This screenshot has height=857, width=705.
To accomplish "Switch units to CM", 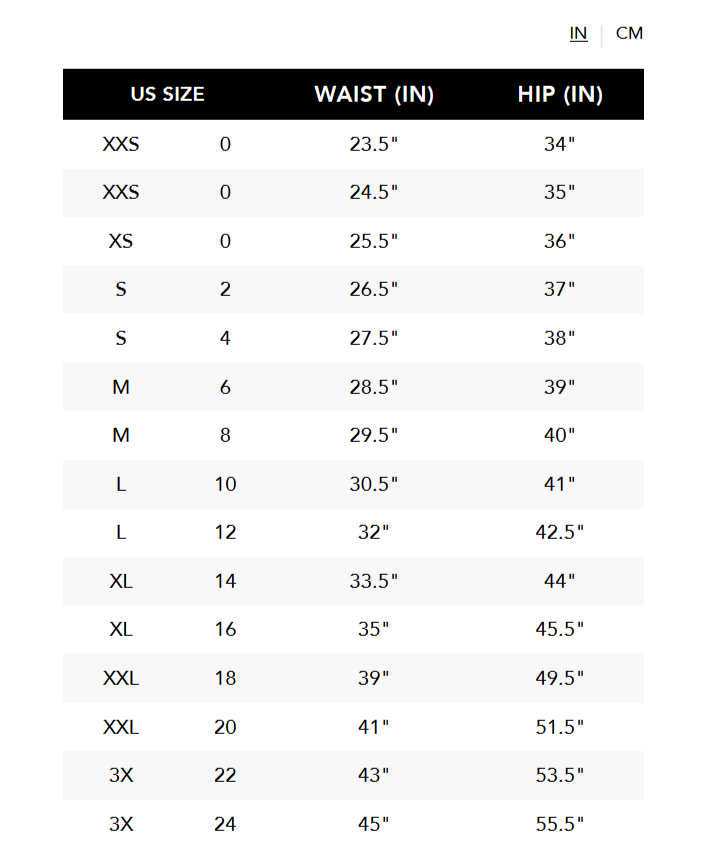I will [629, 33].
